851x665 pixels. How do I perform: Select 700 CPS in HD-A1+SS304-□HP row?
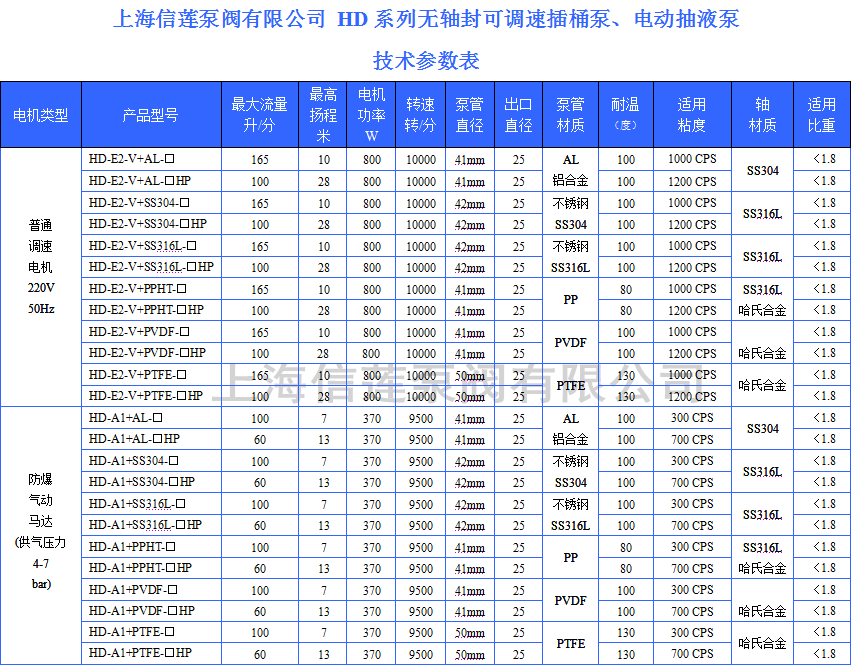point(692,483)
